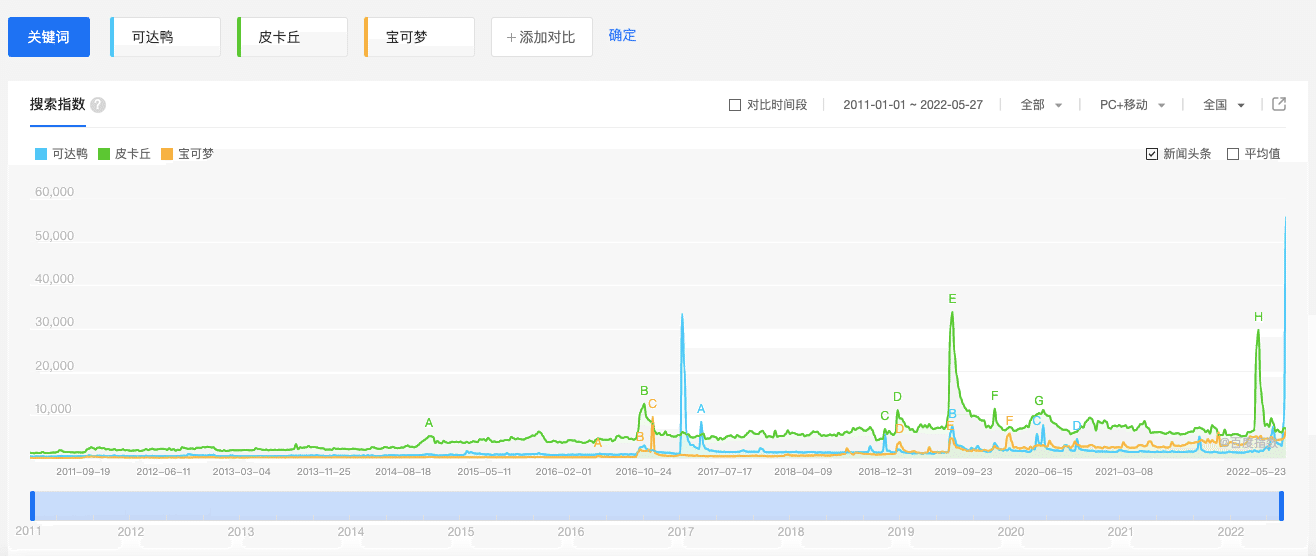Click green news marker B

coord(644,391)
